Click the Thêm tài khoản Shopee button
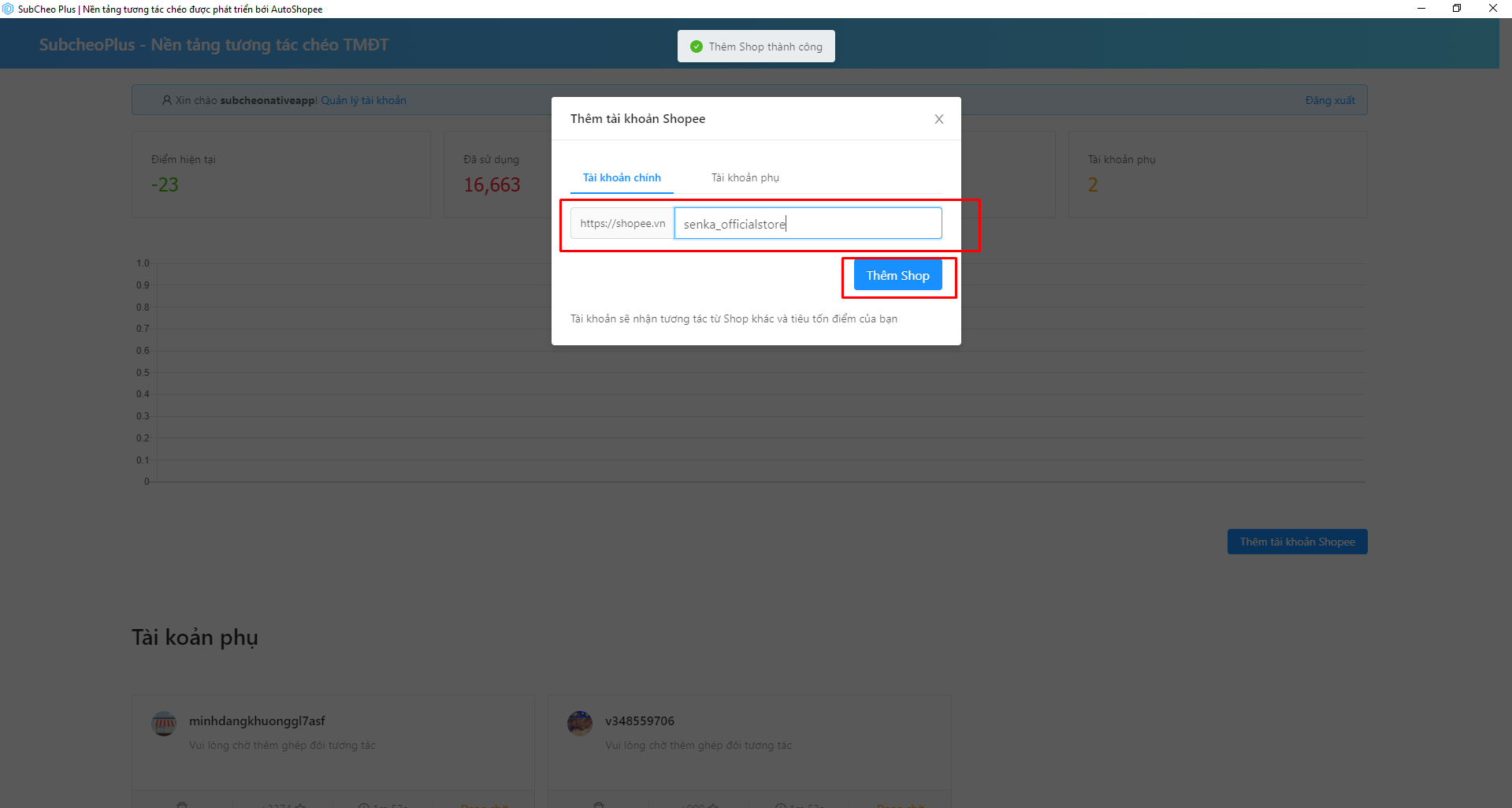Viewport: 1512px width, 808px height. 1297,542
